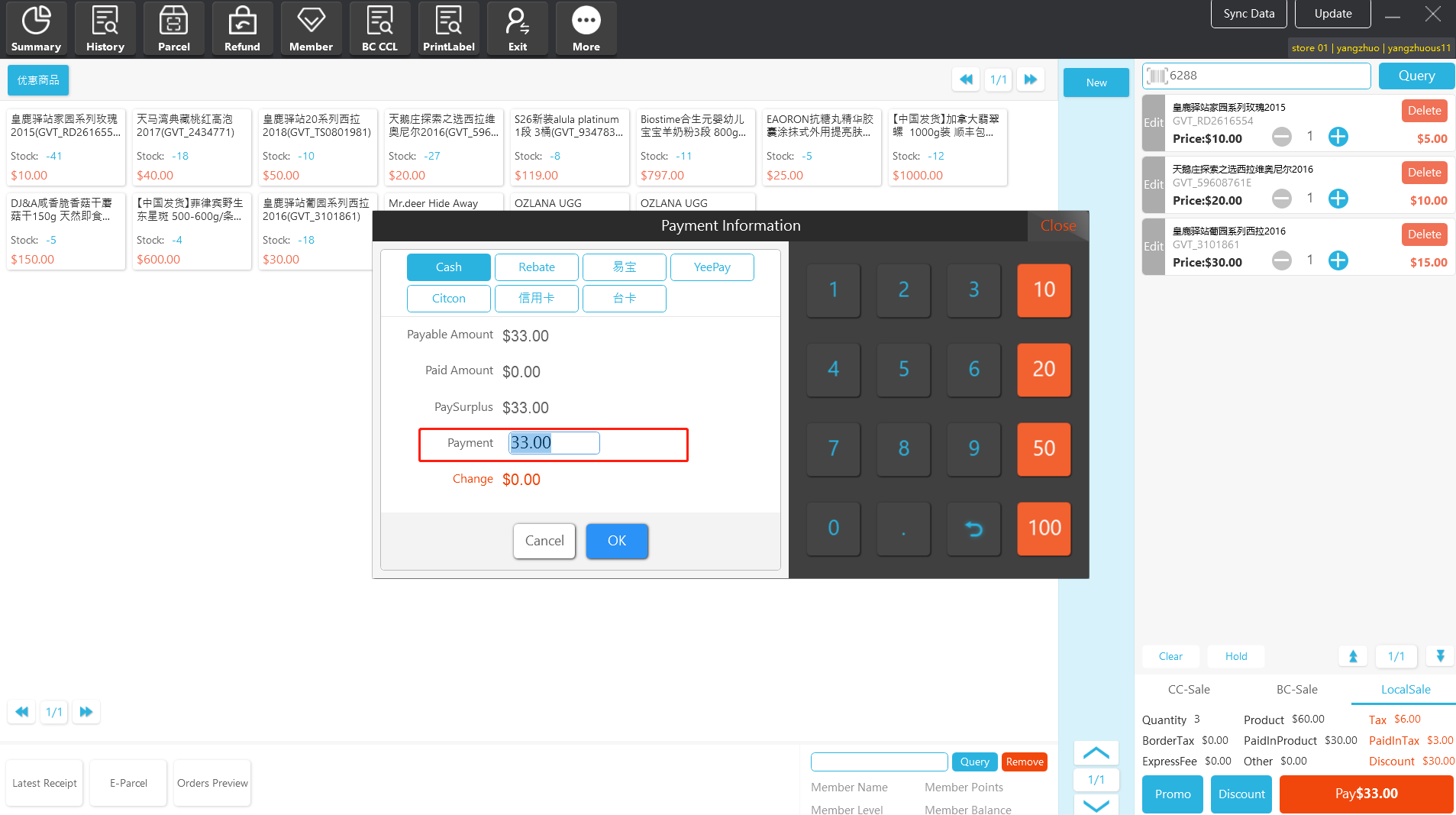
Task: Confirm payment with OK button
Action: coord(616,541)
